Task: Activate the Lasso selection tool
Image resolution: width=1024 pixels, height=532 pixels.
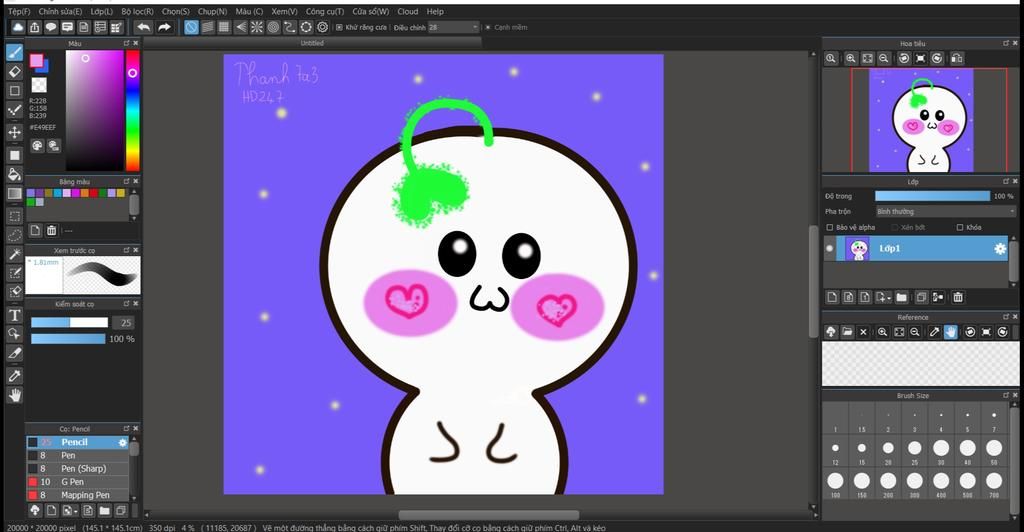Action: click(14, 235)
